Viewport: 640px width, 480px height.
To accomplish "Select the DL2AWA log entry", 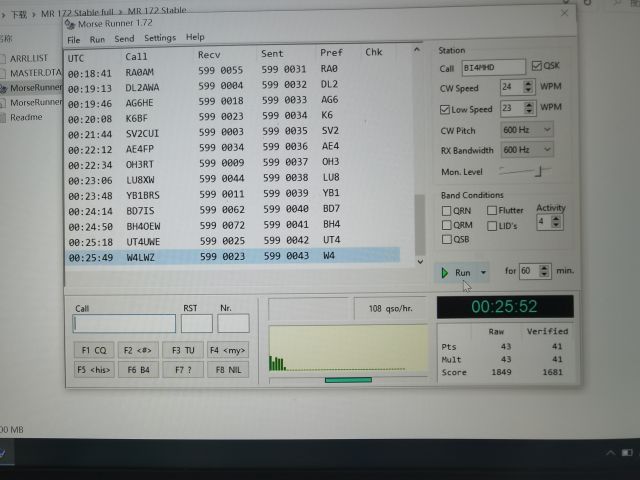I will point(233,86).
